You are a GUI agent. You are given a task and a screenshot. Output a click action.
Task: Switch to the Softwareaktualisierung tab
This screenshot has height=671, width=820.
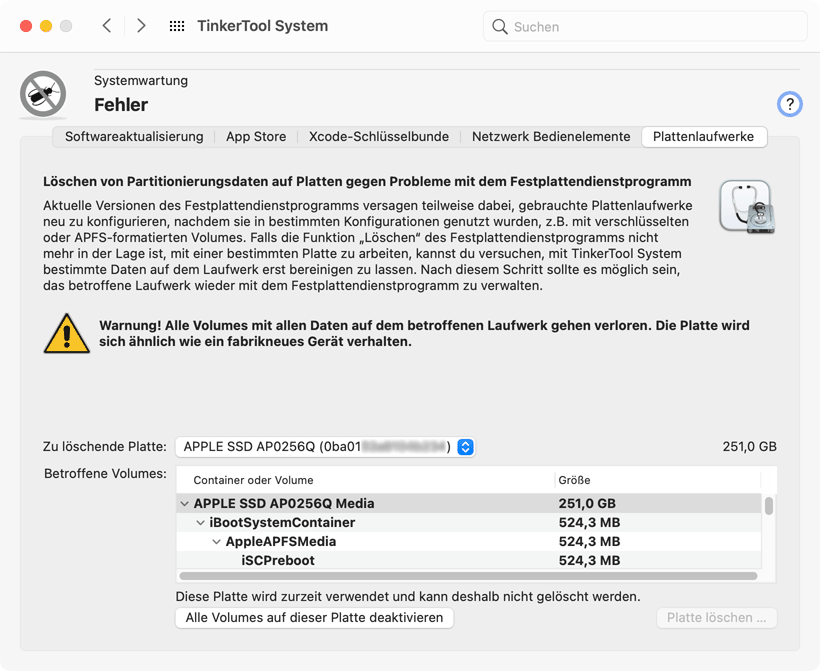134,137
